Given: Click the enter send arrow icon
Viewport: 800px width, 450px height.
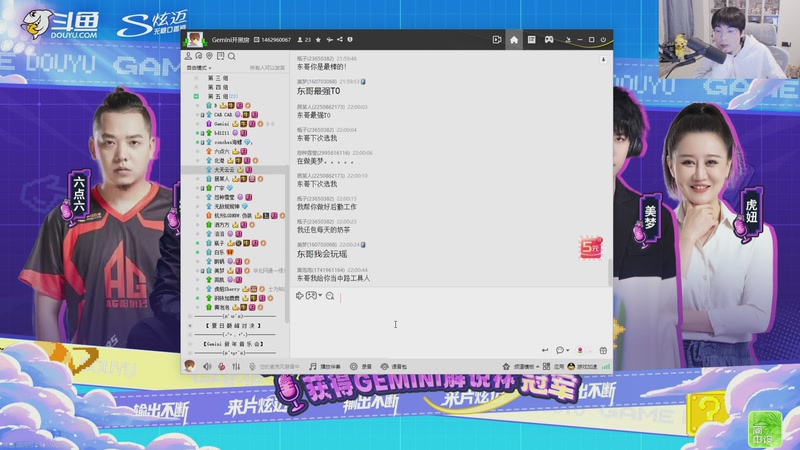Looking at the screenshot, I should pos(545,351).
